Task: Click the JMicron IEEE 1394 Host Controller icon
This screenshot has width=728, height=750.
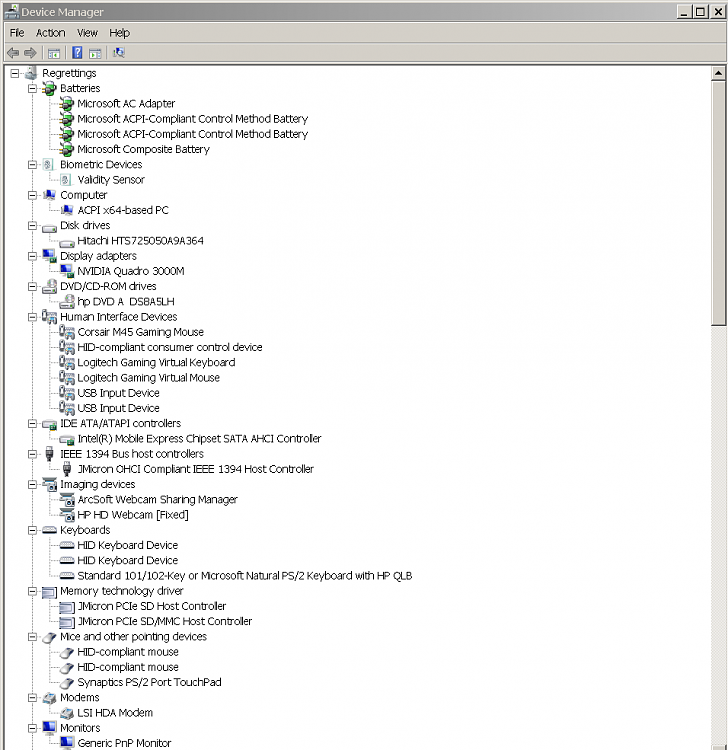Action: pyautogui.click(x=67, y=469)
